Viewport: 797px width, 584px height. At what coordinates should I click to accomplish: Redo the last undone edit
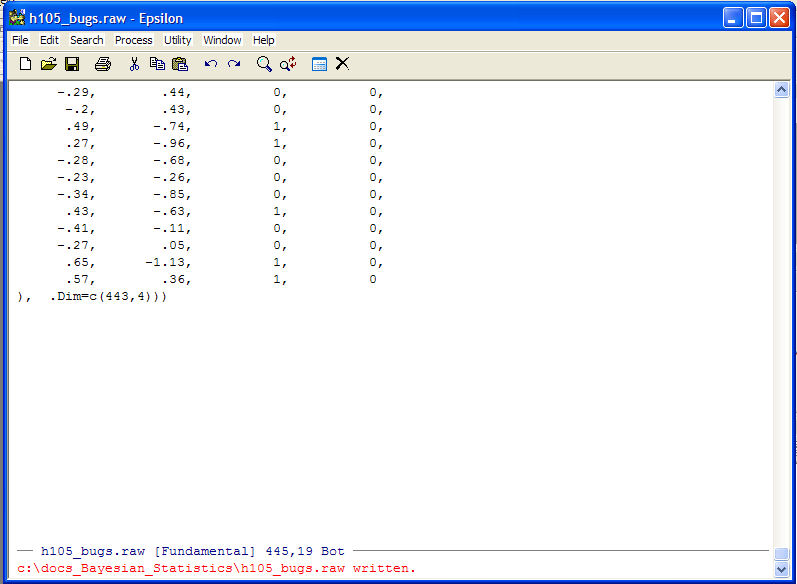234,64
